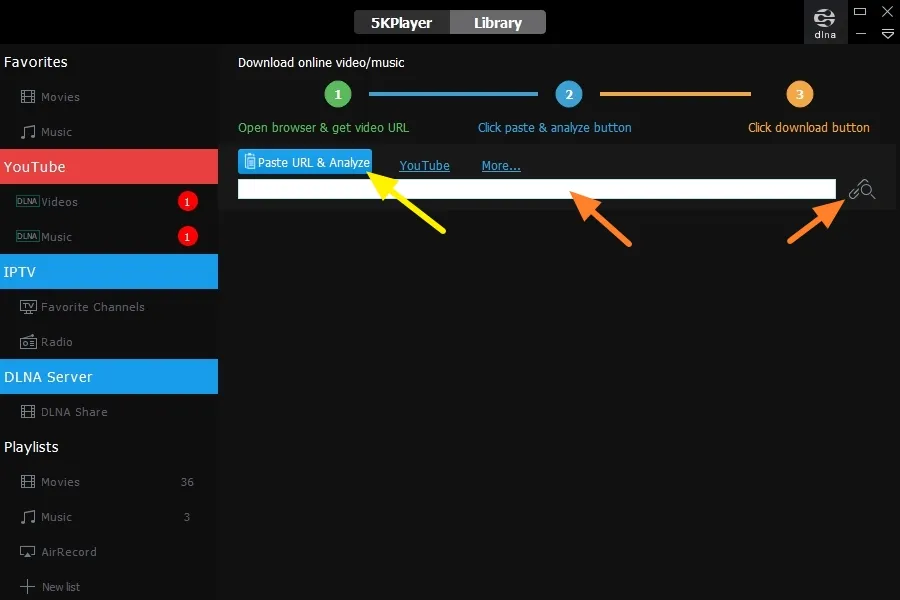900x600 pixels.
Task: Click the DLNA icon in title bar
Action: pos(825,22)
